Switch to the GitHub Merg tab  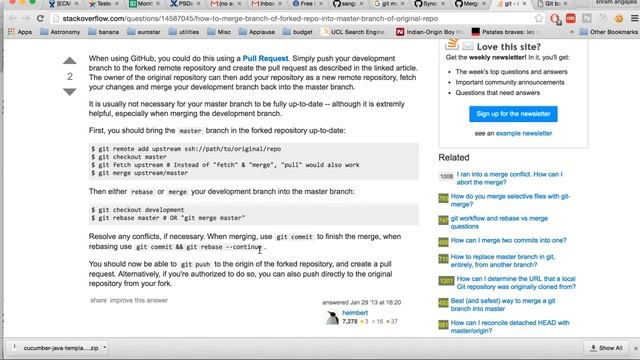471,4
